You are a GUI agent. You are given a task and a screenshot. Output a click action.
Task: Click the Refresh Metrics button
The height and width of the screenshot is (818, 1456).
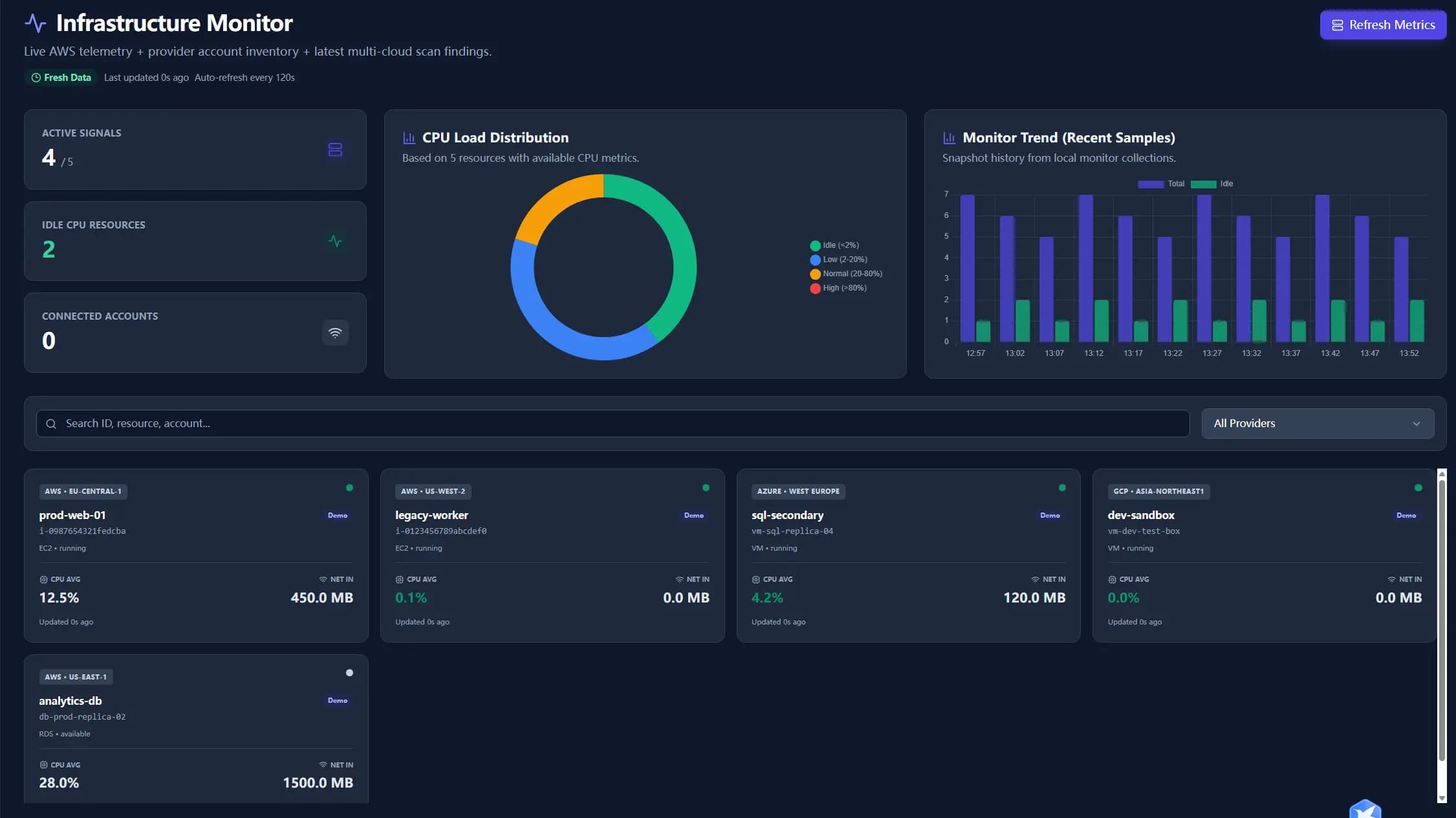tap(1382, 25)
